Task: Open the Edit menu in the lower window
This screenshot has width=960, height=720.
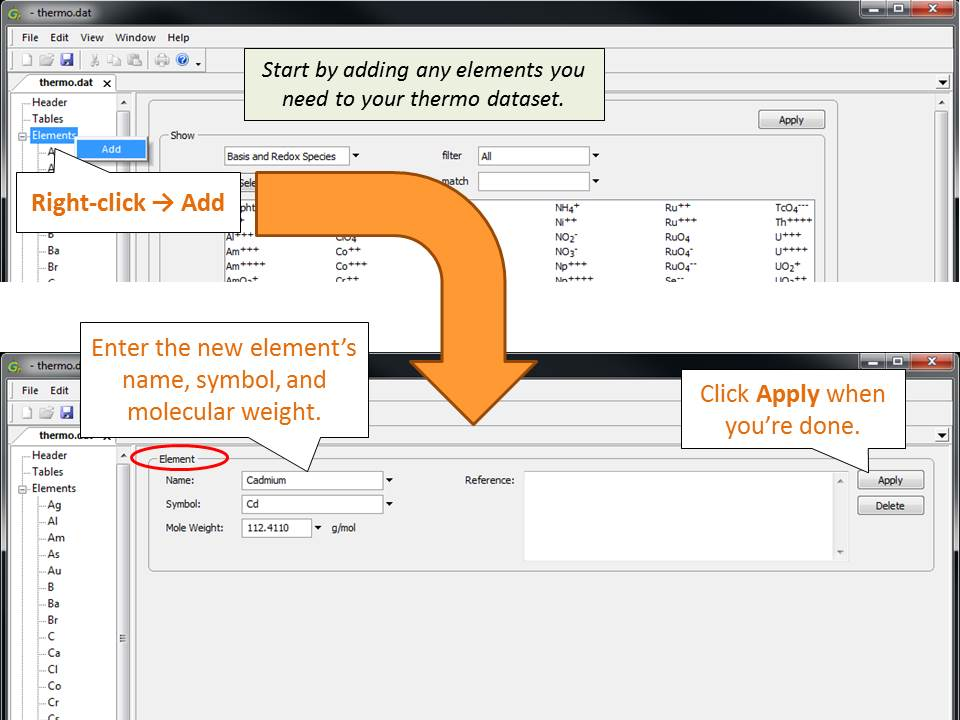Action: click(59, 390)
